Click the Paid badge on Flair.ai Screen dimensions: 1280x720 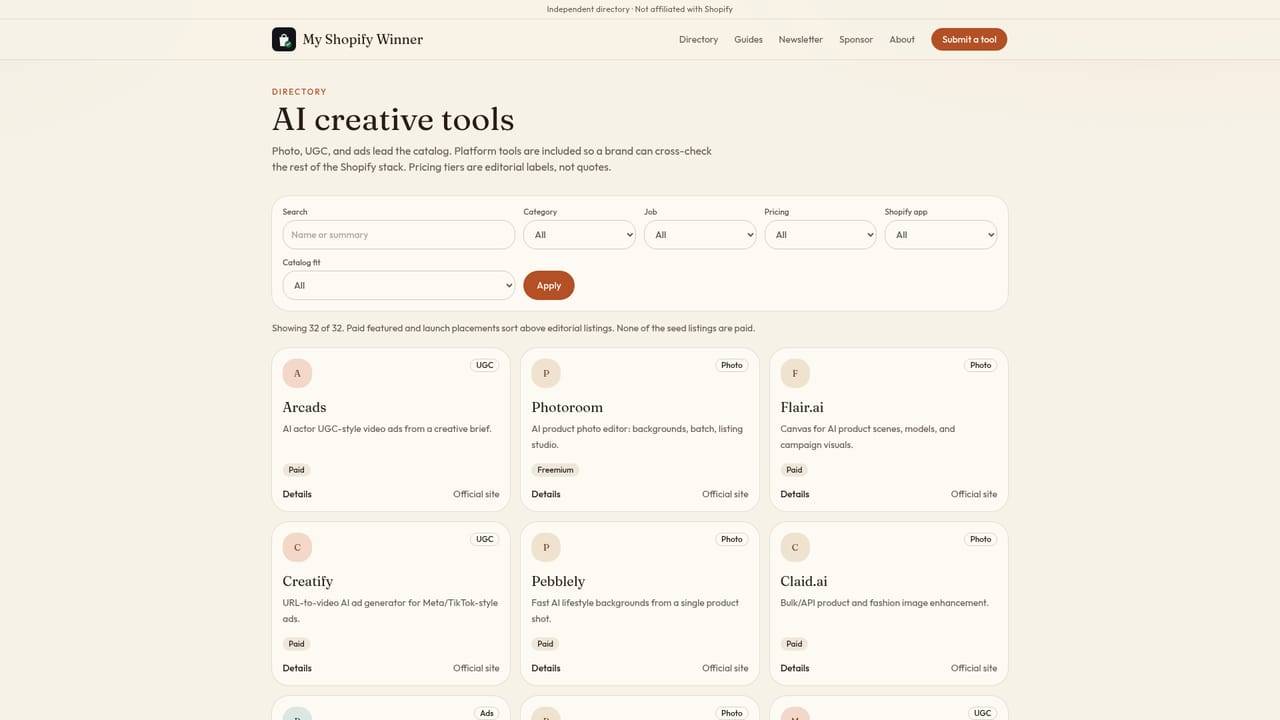point(794,470)
